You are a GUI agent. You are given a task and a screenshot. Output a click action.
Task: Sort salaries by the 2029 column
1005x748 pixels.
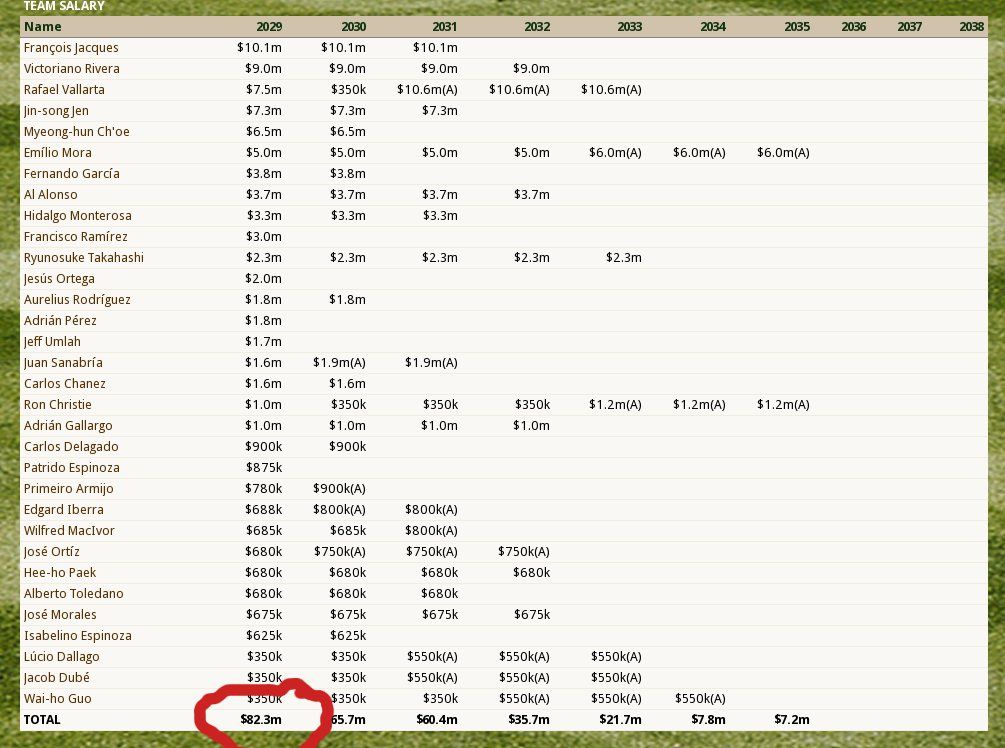268,26
